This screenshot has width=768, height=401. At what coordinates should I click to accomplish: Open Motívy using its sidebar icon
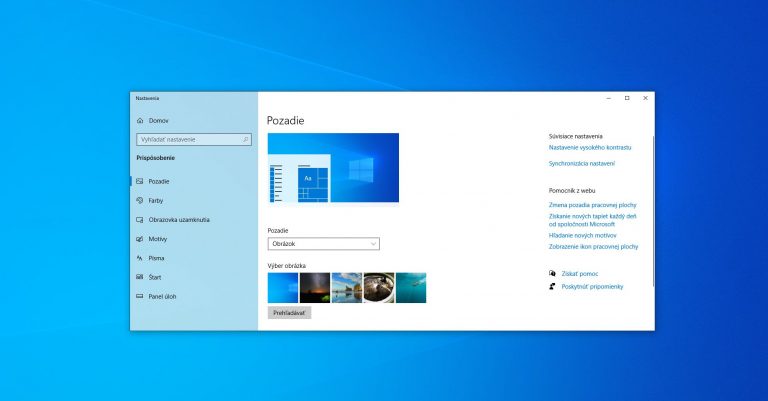click(139, 239)
